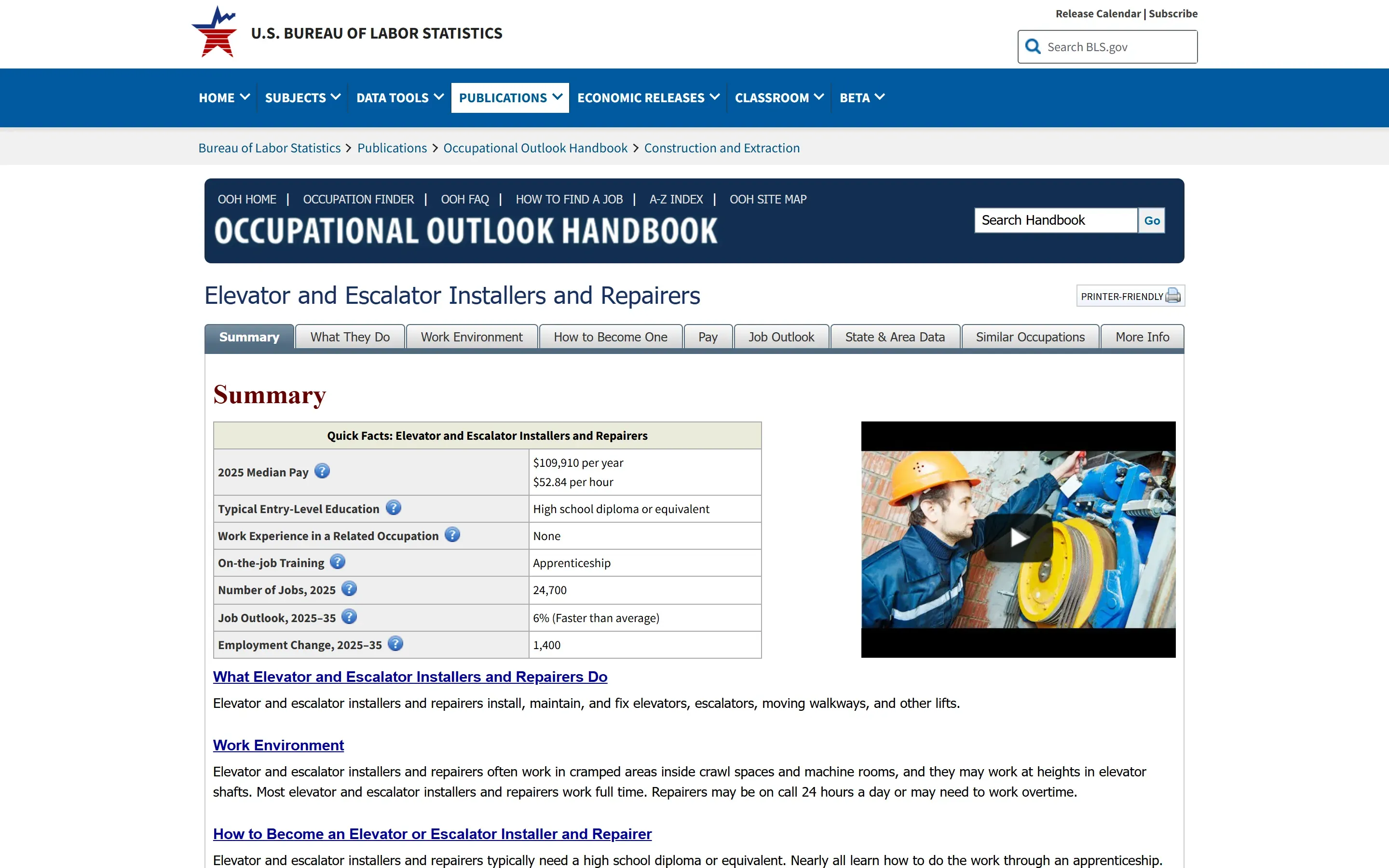Image resolution: width=1389 pixels, height=868 pixels.
Task: Open the How to Become One tab
Action: pos(611,337)
